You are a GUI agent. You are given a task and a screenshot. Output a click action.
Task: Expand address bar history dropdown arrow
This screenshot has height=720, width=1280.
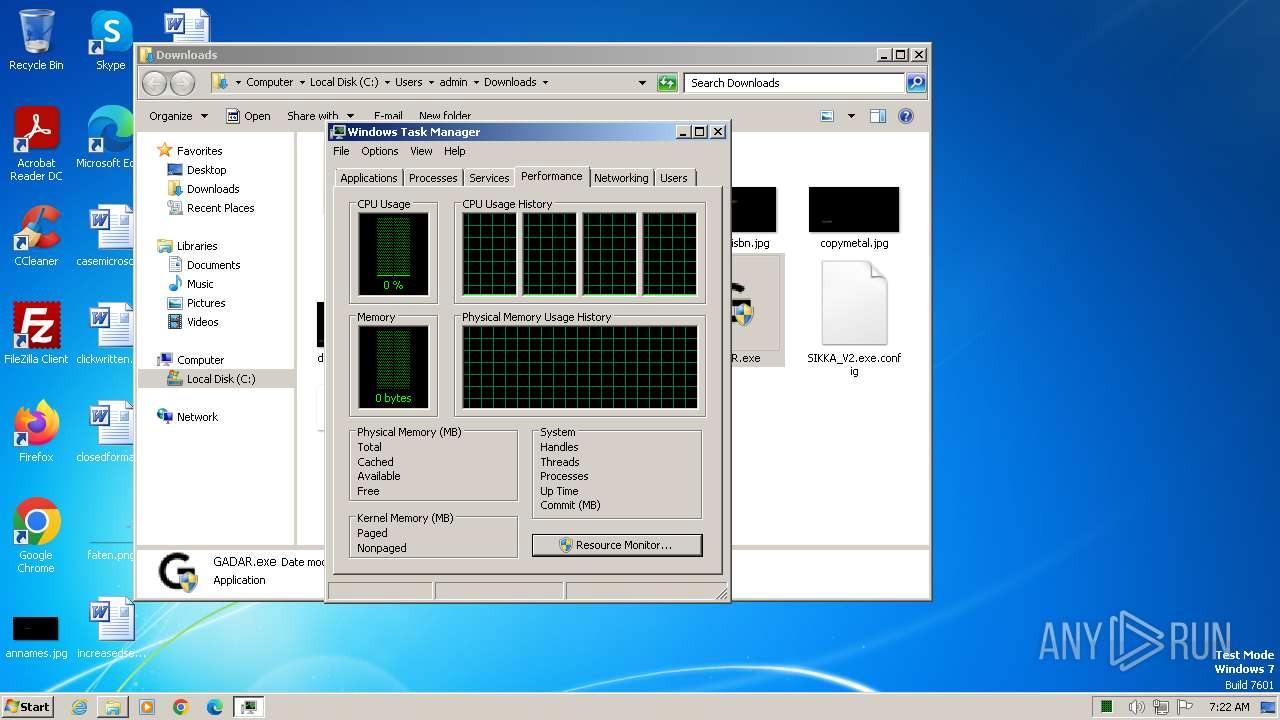(642, 83)
